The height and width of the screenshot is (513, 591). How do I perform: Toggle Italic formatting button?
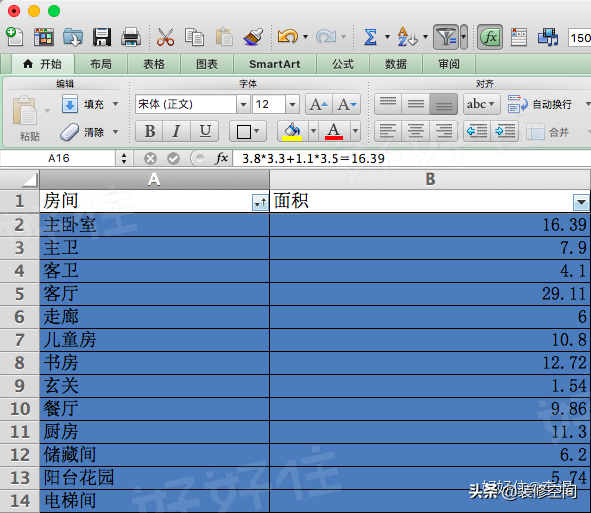point(176,131)
